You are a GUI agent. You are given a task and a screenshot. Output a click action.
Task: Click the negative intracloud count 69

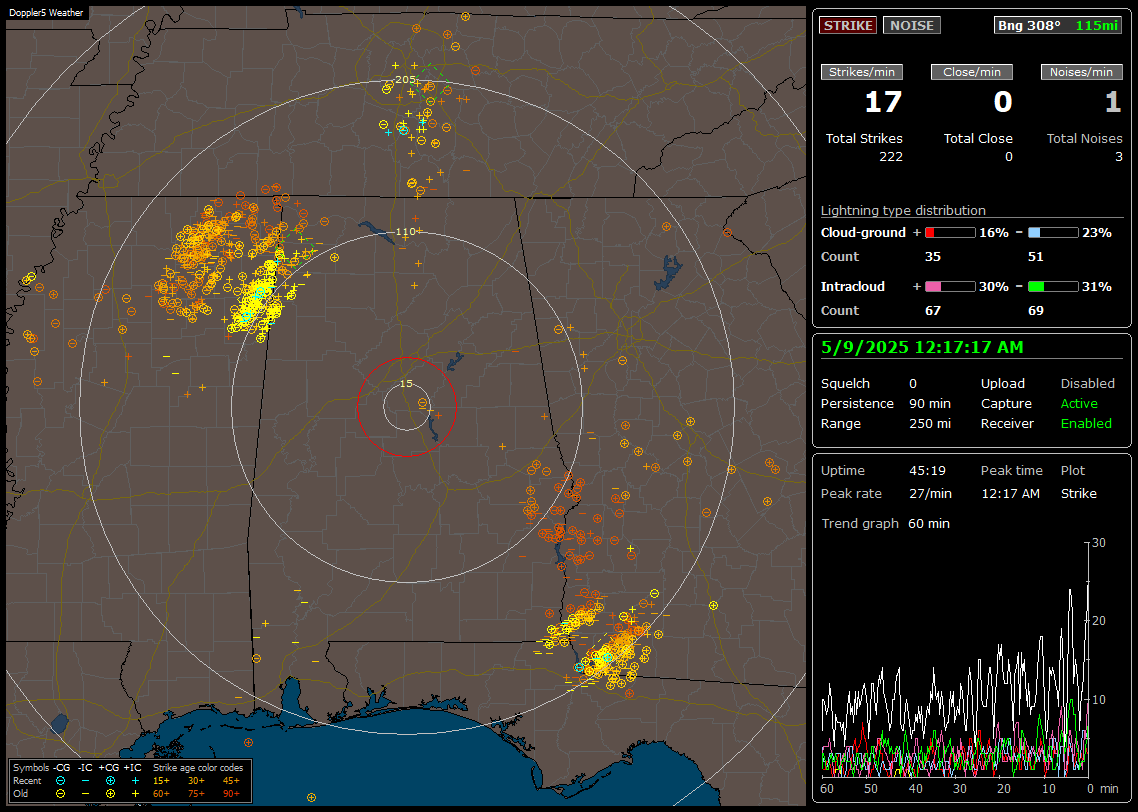(1036, 311)
